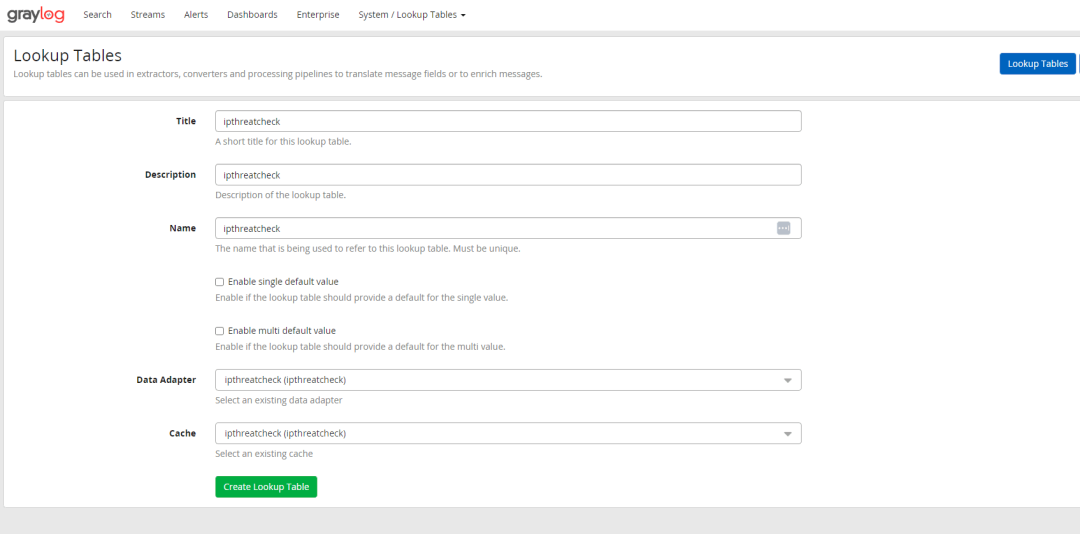Expand the System / Lookup Tables menu
This screenshot has width=1080, height=534.
[412, 15]
